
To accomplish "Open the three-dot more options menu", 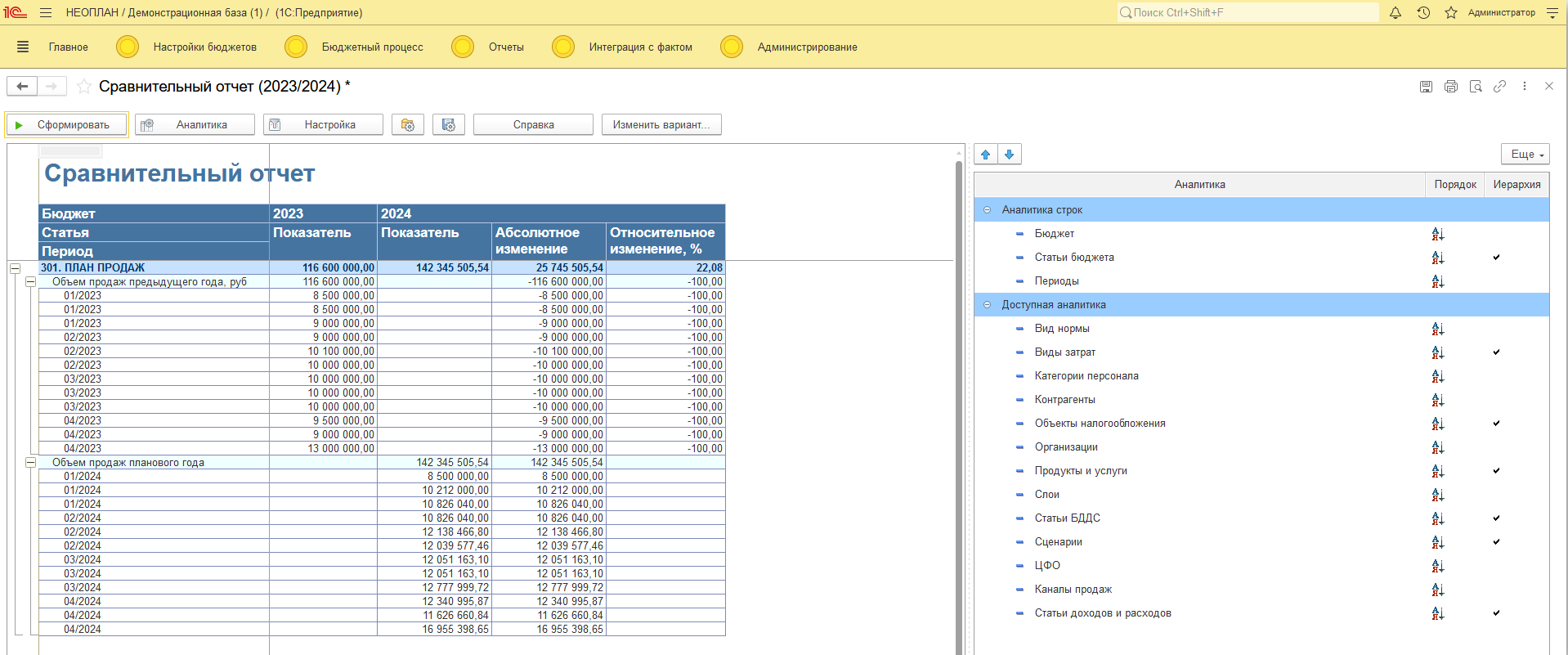I will pyautogui.click(x=1524, y=86).
